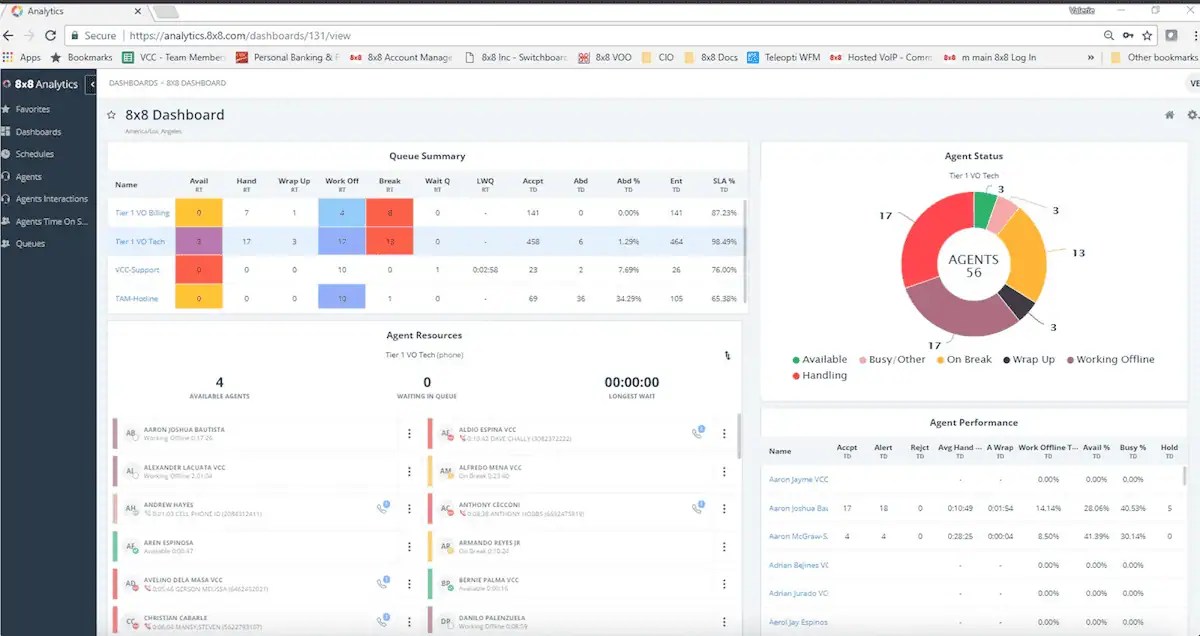This screenshot has width=1200, height=636.
Task: Open the three-dot menu for Alfredo Mena
Action: pyautogui.click(x=724, y=471)
